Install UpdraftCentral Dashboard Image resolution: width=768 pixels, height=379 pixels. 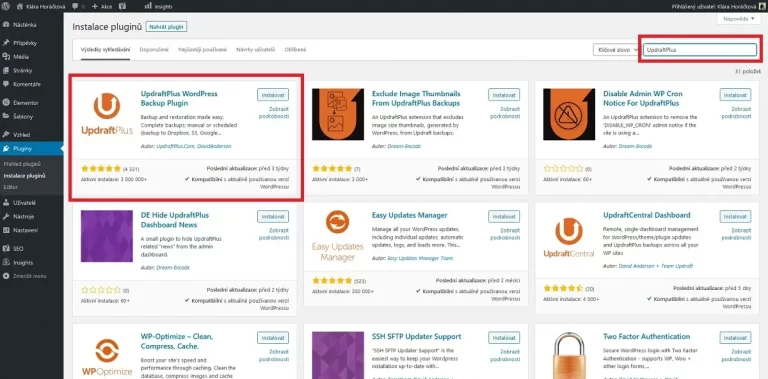[x=735, y=216]
